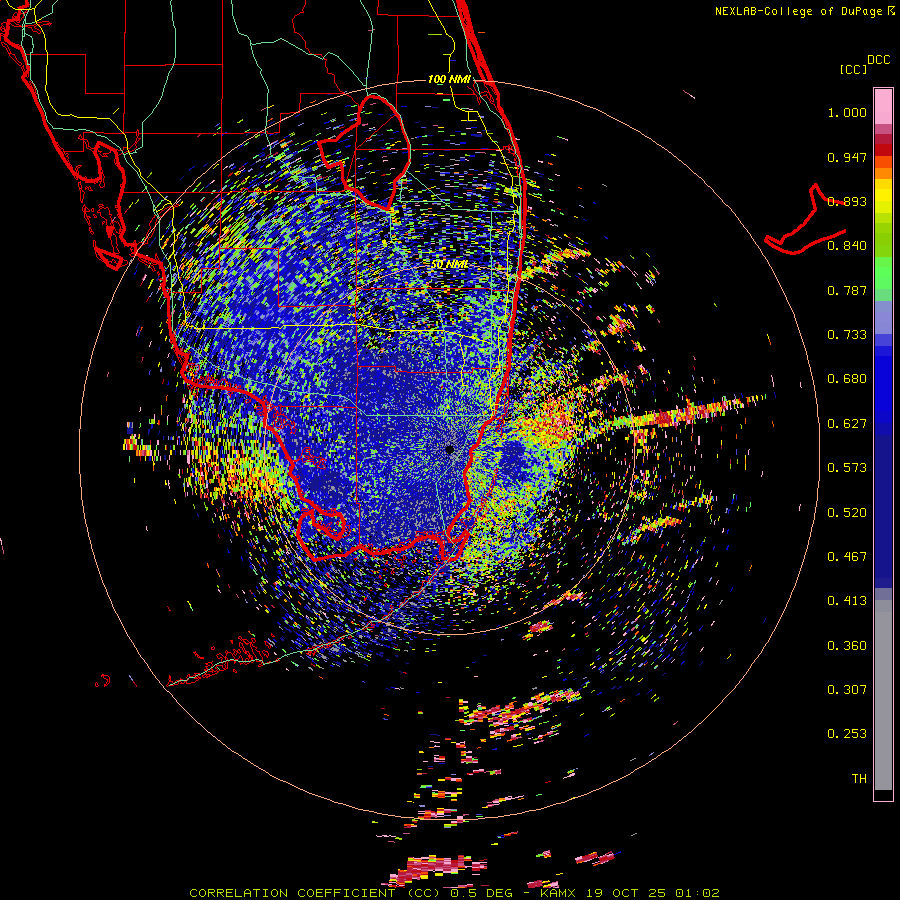900x900 pixels.
Task: Click the CORRELATION COEFFICIENT caption text at bottom
Action: point(454,893)
